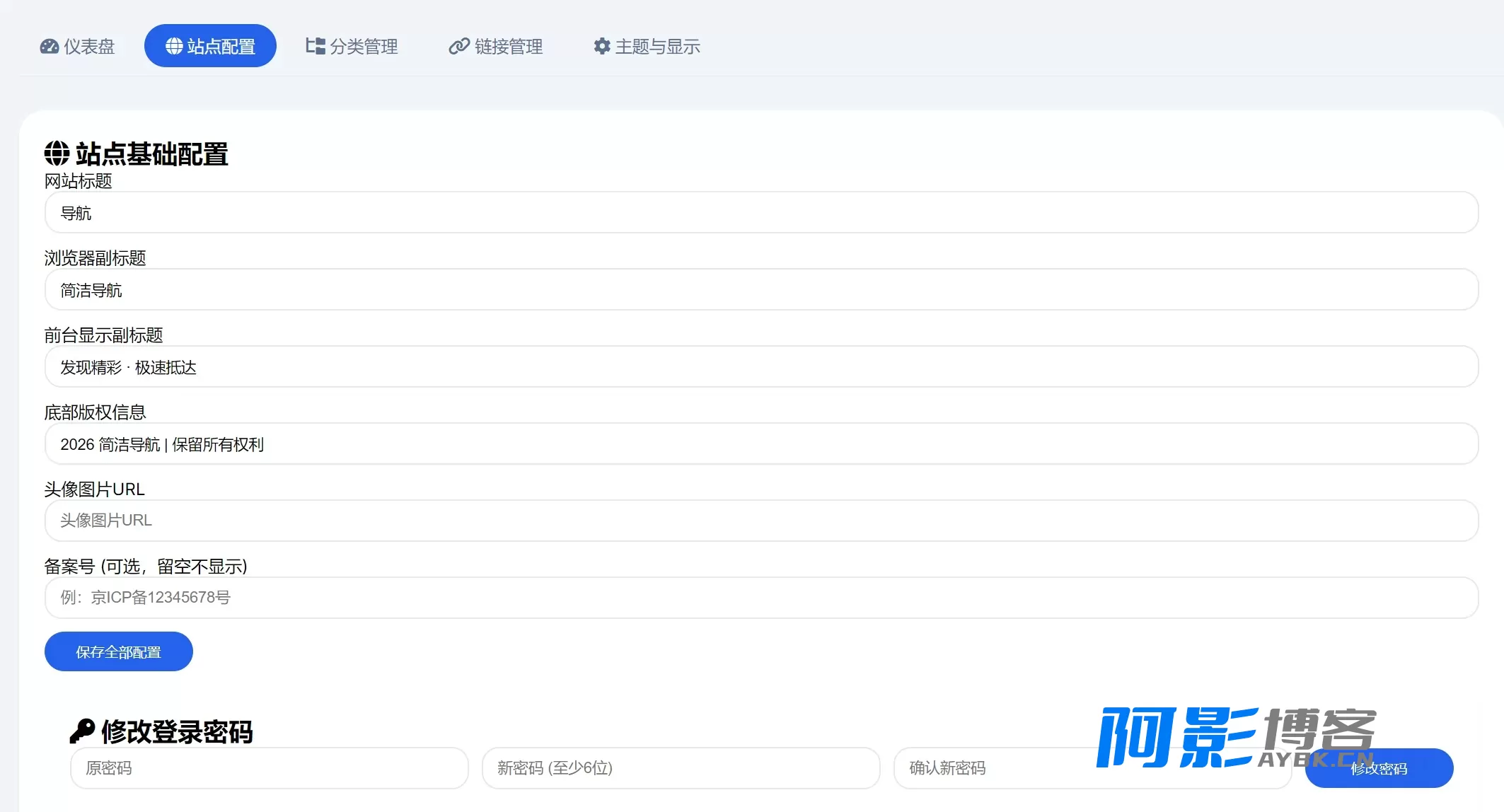Click the 原密码 password field

[x=270, y=768]
